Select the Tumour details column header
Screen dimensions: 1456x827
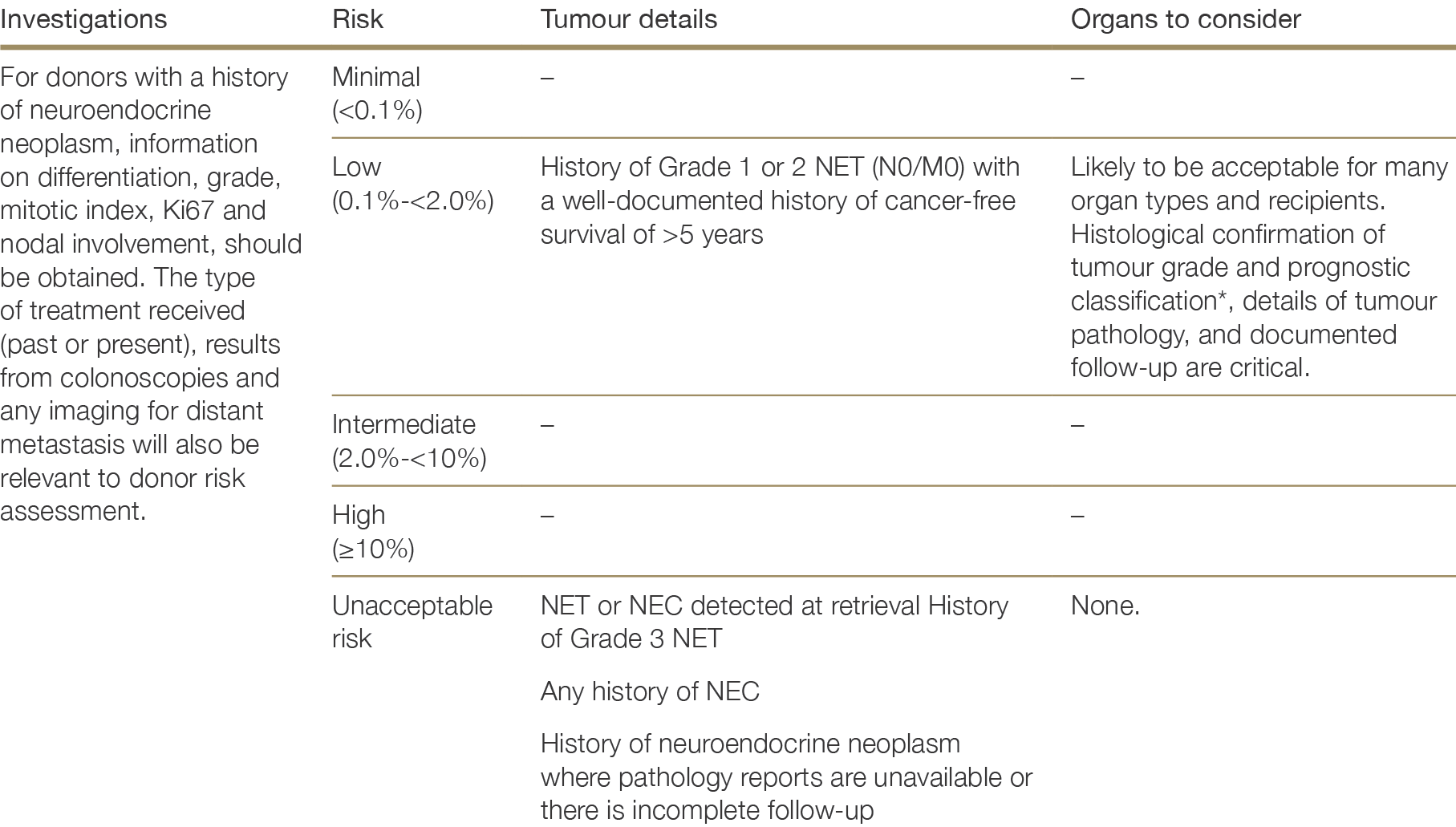coord(628,19)
